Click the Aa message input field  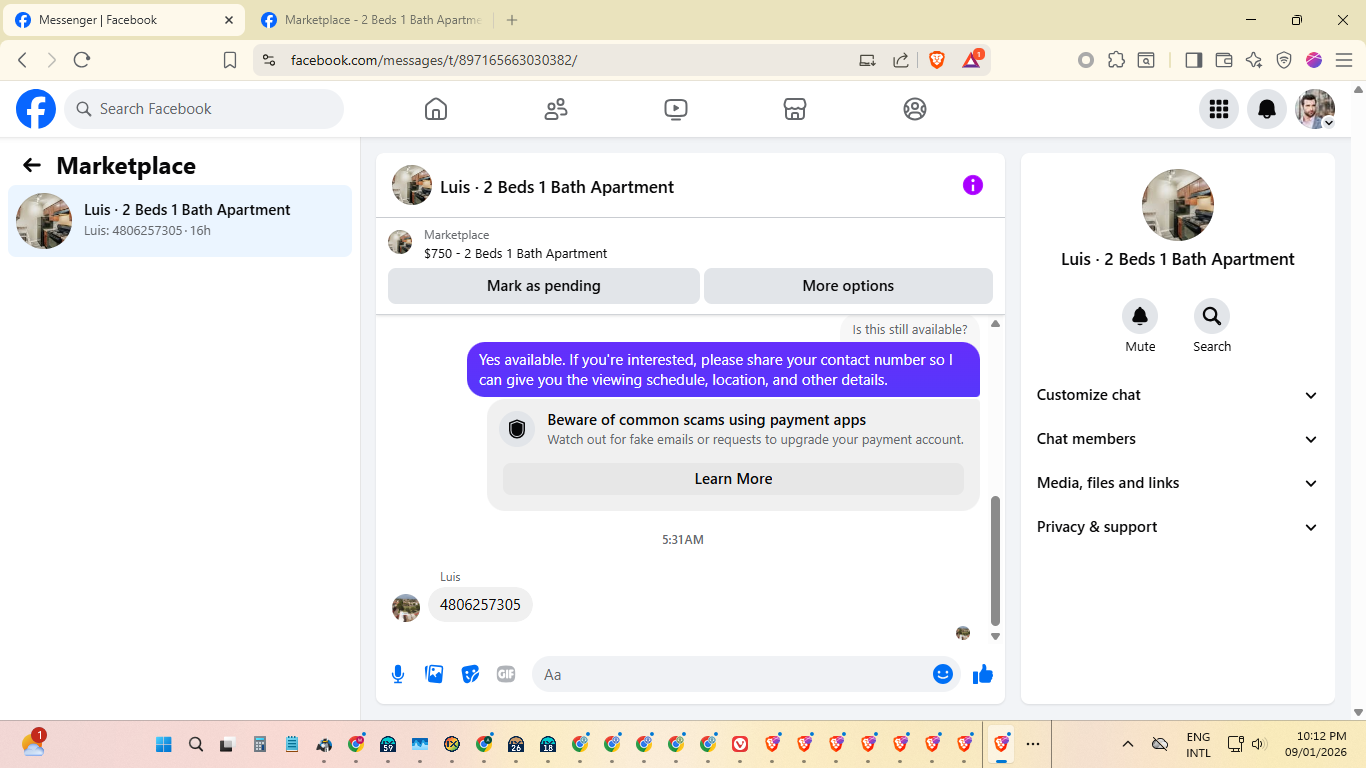coord(730,674)
